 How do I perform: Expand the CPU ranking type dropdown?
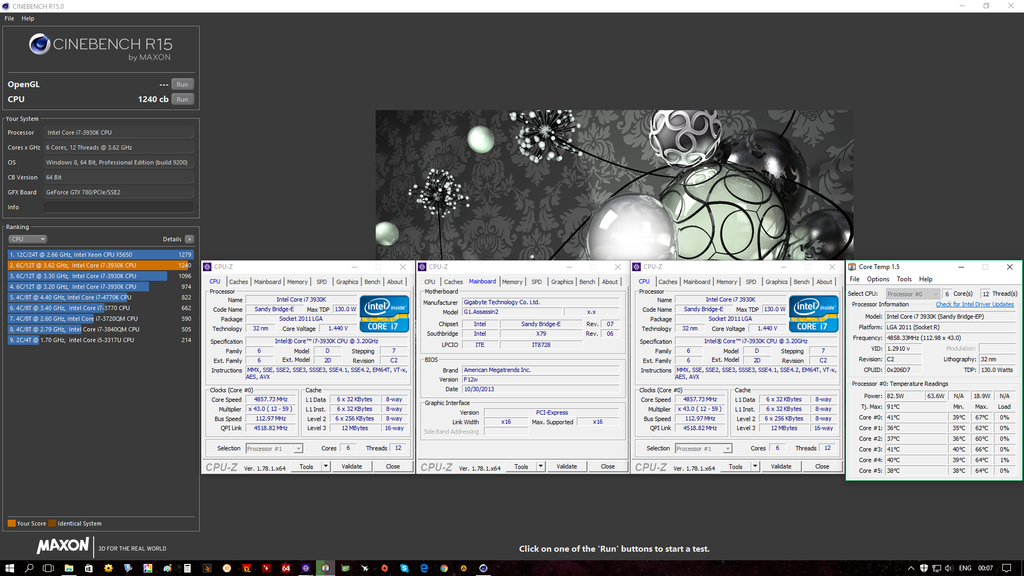click(x=28, y=239)
